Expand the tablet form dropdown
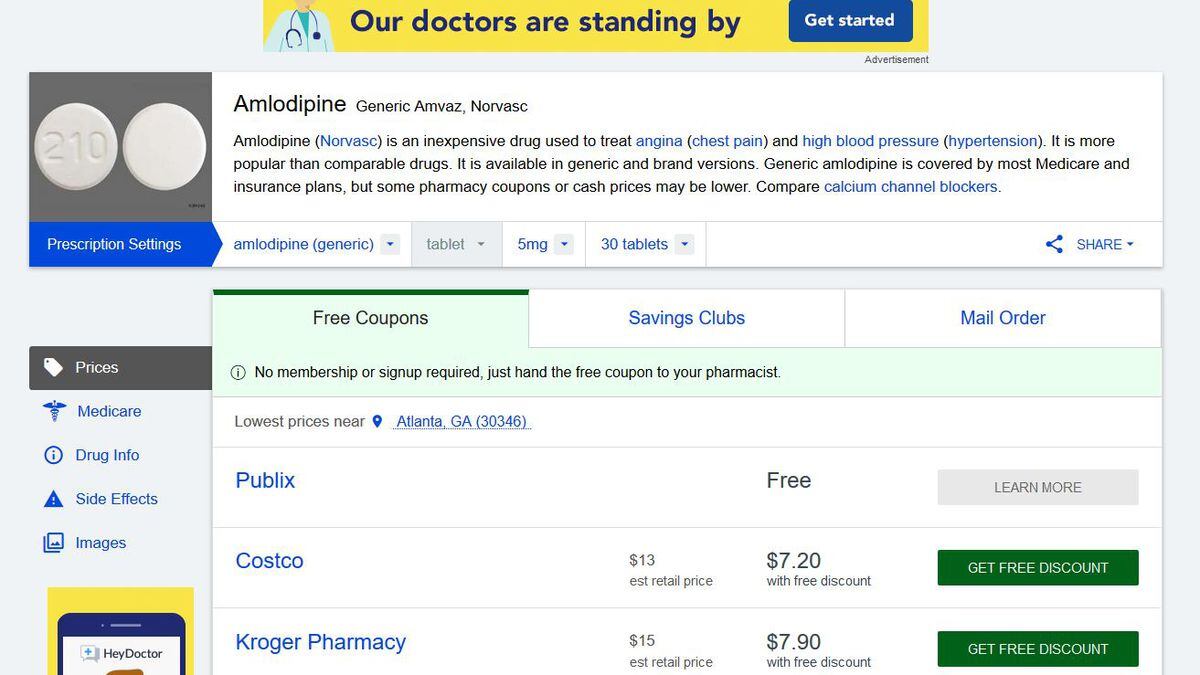Screen dimensions: 1200x675 [x=481, y=244]
